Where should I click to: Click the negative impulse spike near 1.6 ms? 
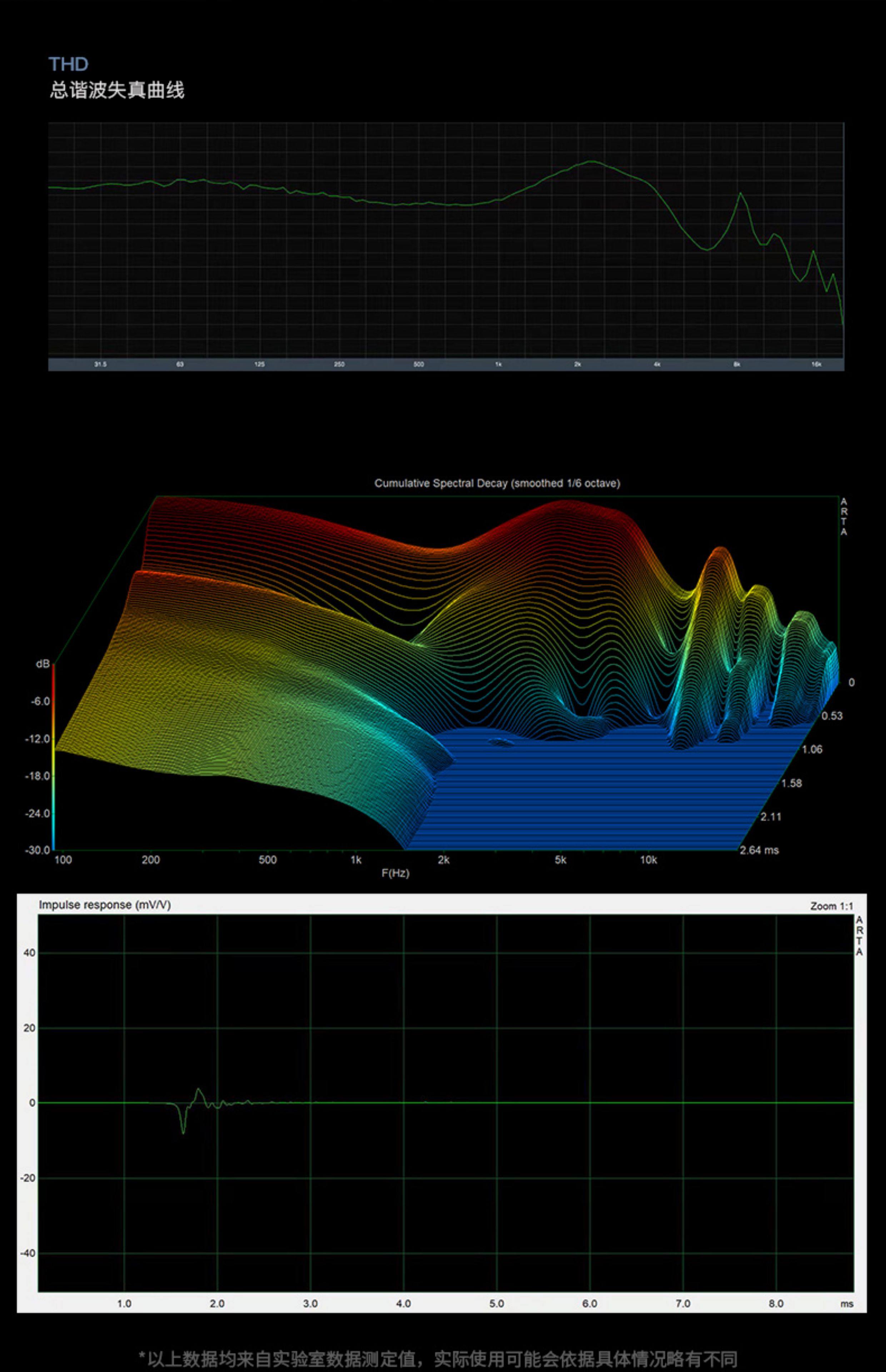click(x=184, y=1131)
